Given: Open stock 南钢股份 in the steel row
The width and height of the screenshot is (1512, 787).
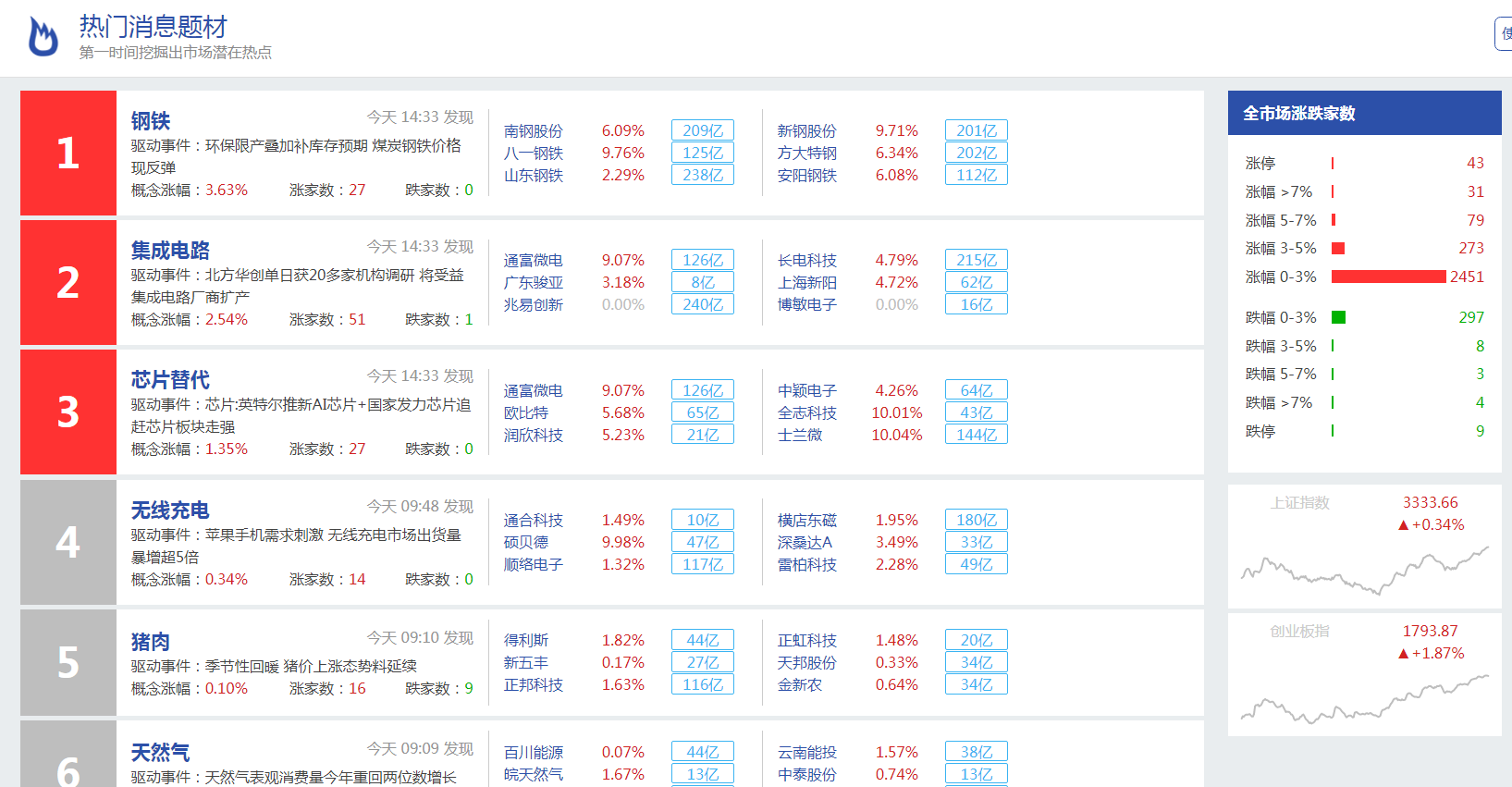Looking at the screenshot, I should pyautogui.click(x=533, y=131).
